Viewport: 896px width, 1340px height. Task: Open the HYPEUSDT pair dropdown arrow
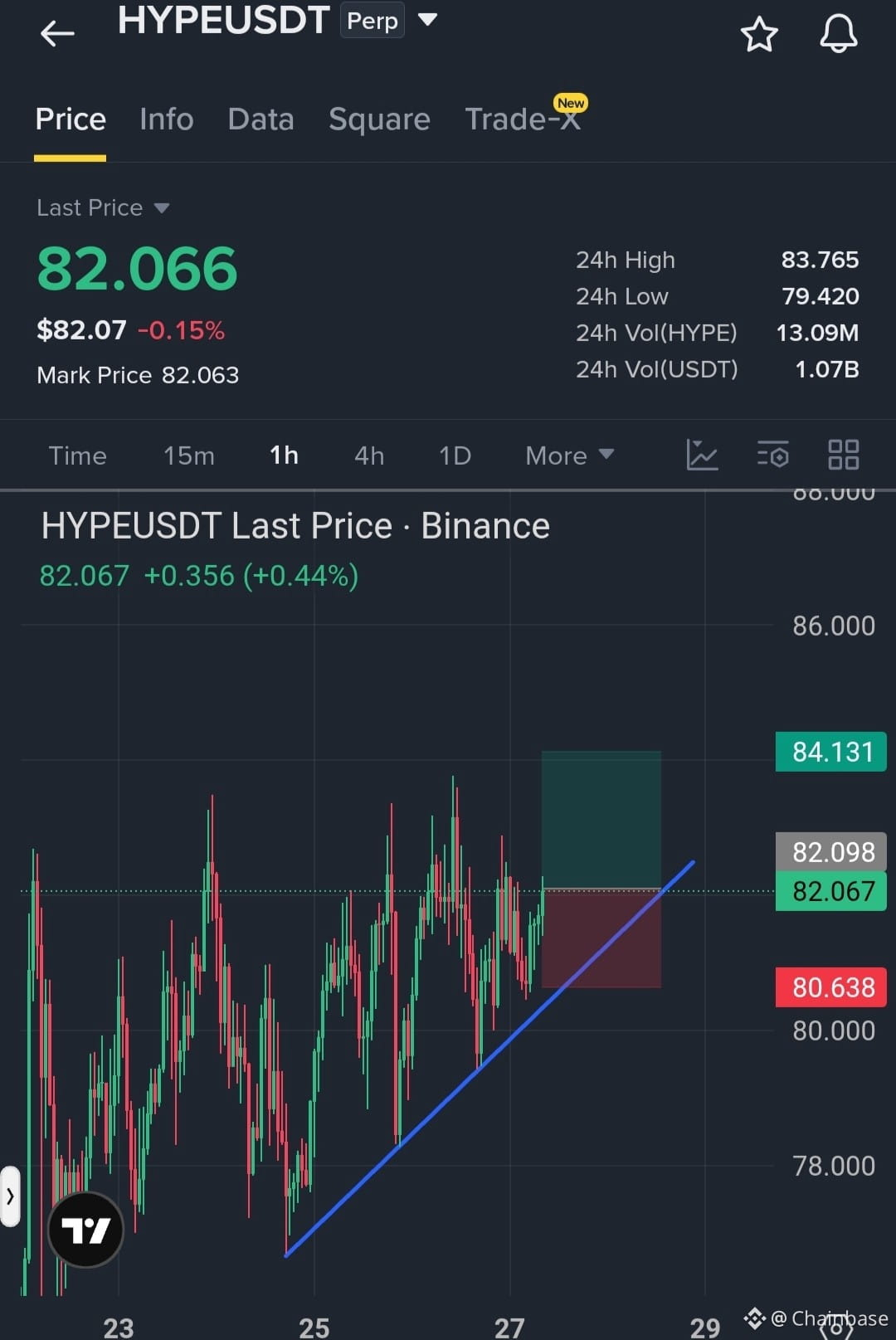427,18
